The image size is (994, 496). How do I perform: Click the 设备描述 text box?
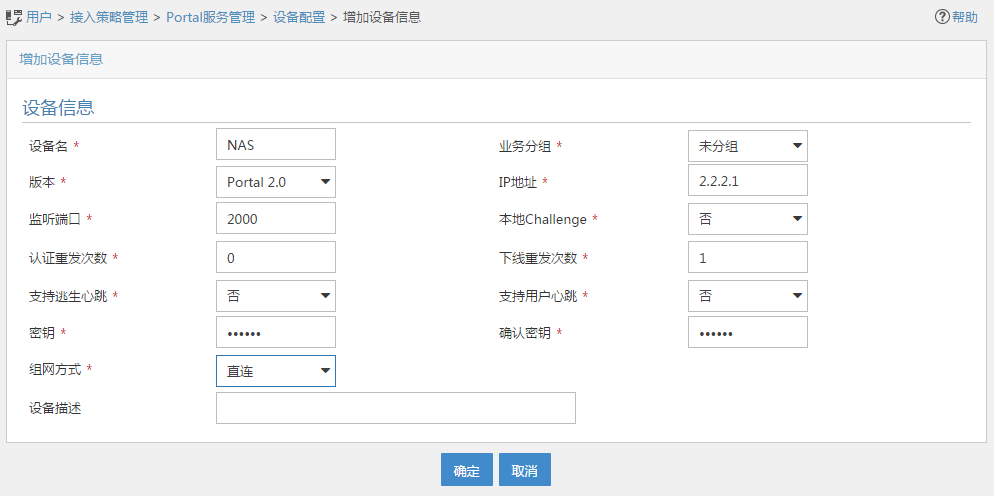395,408
